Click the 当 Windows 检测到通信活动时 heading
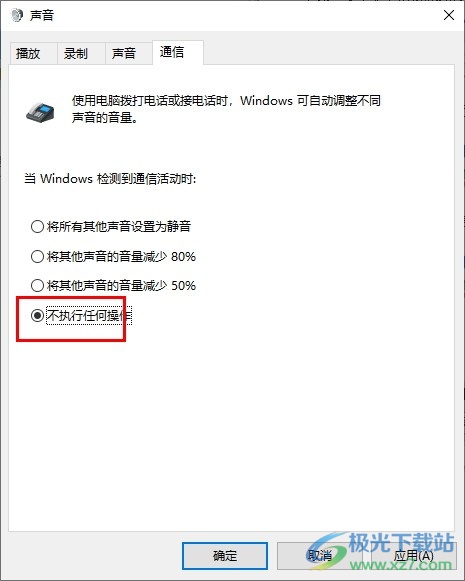The height and width of the screenshot is (581, 465). 110,179
